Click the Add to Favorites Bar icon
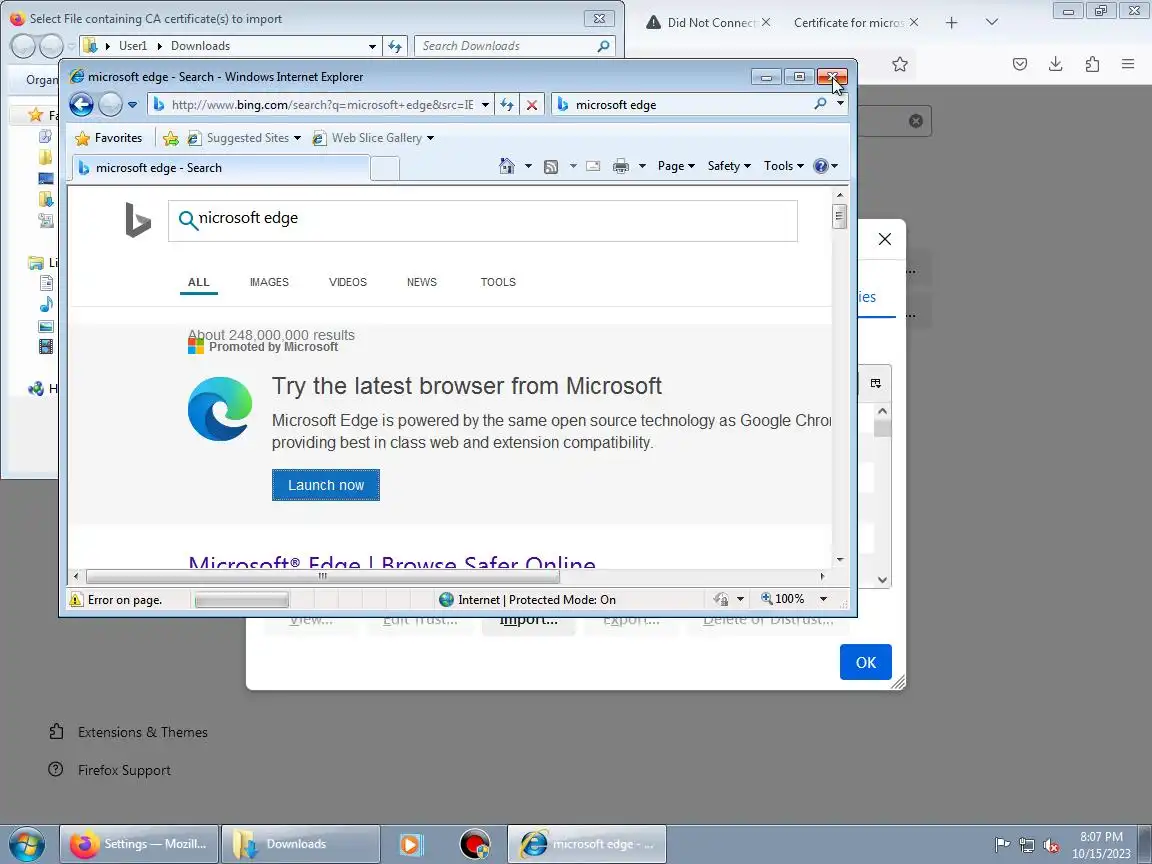The width and height of the screenshot is (1152, 864). 170,138
